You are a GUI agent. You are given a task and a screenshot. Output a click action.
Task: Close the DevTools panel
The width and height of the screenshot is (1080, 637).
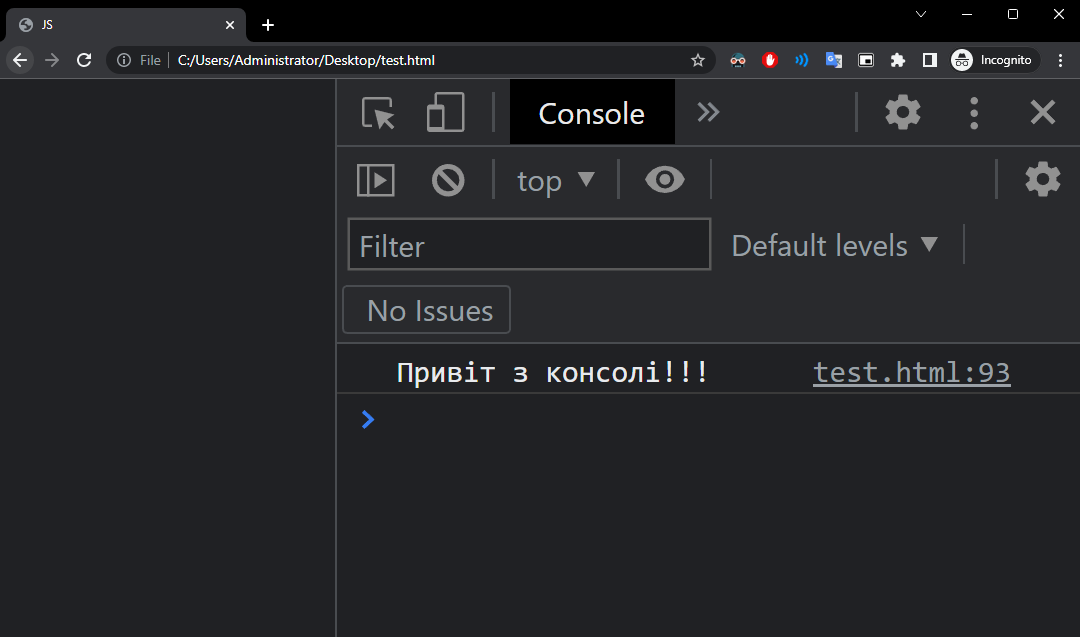[x=1042, y=112]
